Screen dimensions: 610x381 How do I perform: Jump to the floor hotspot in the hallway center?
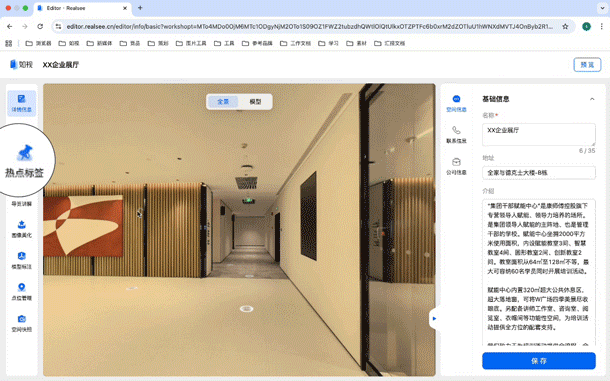coord(247,309)
